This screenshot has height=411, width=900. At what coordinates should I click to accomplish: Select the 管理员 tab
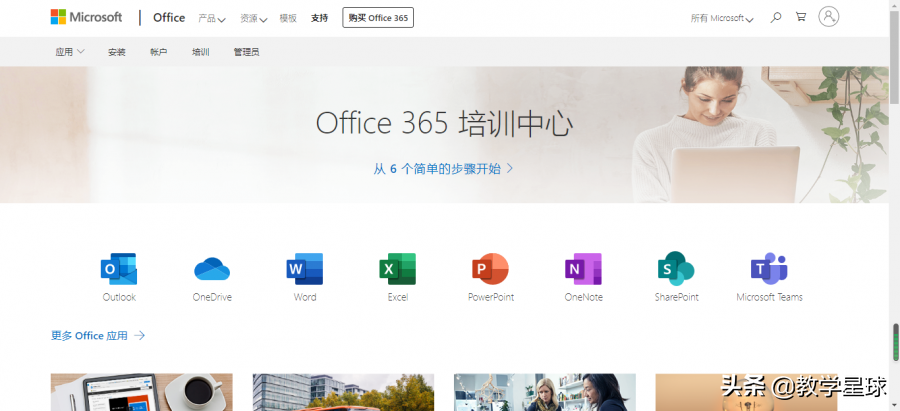246,52
